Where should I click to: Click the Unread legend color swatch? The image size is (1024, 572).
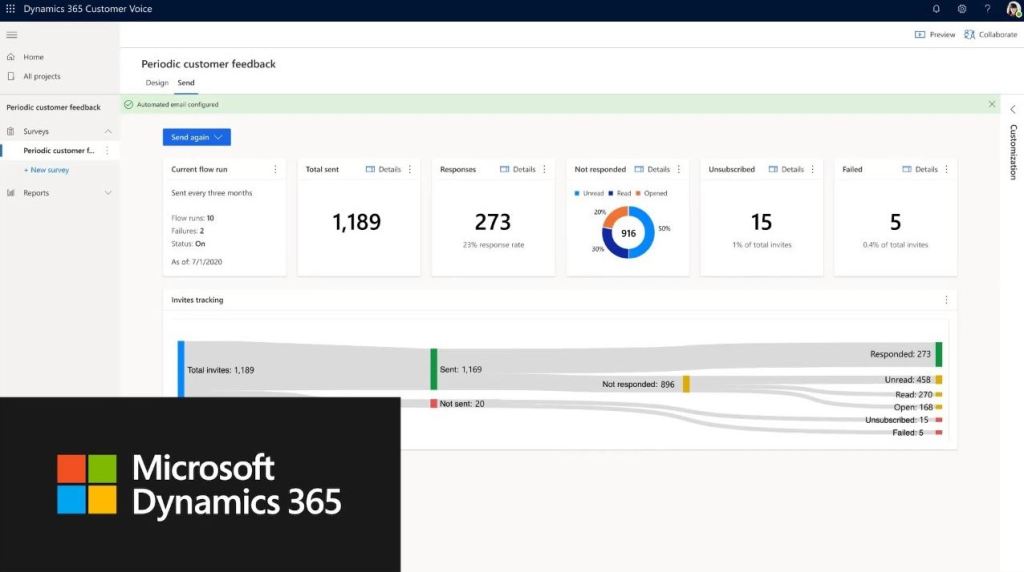577,194
